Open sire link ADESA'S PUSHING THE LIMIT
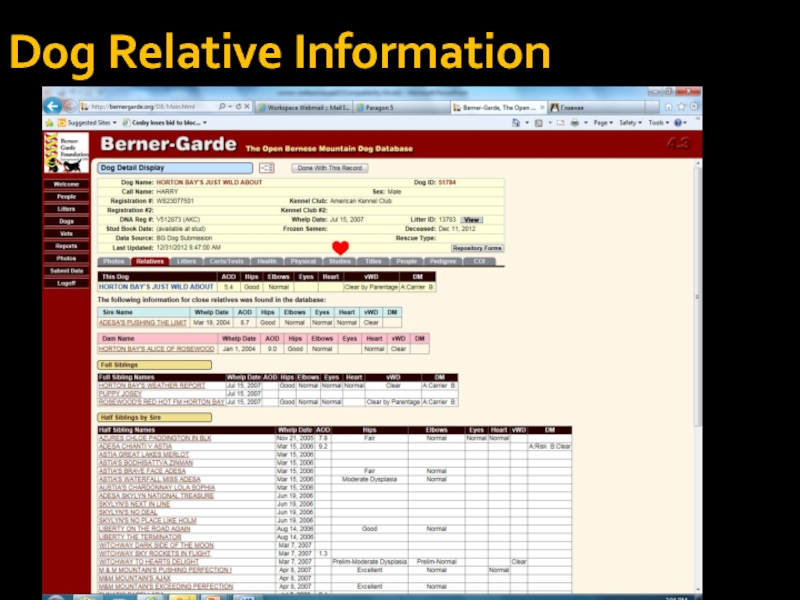 click(143, 322)
